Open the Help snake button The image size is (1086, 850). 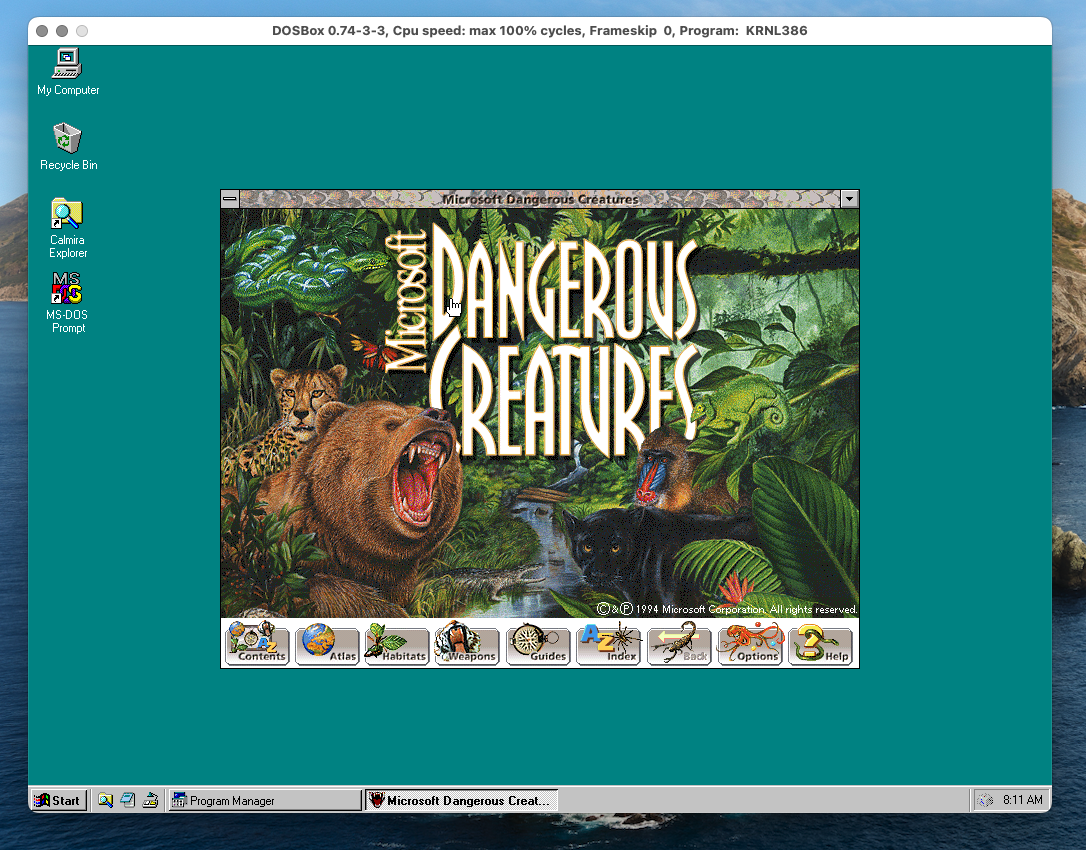coord(821,644)
